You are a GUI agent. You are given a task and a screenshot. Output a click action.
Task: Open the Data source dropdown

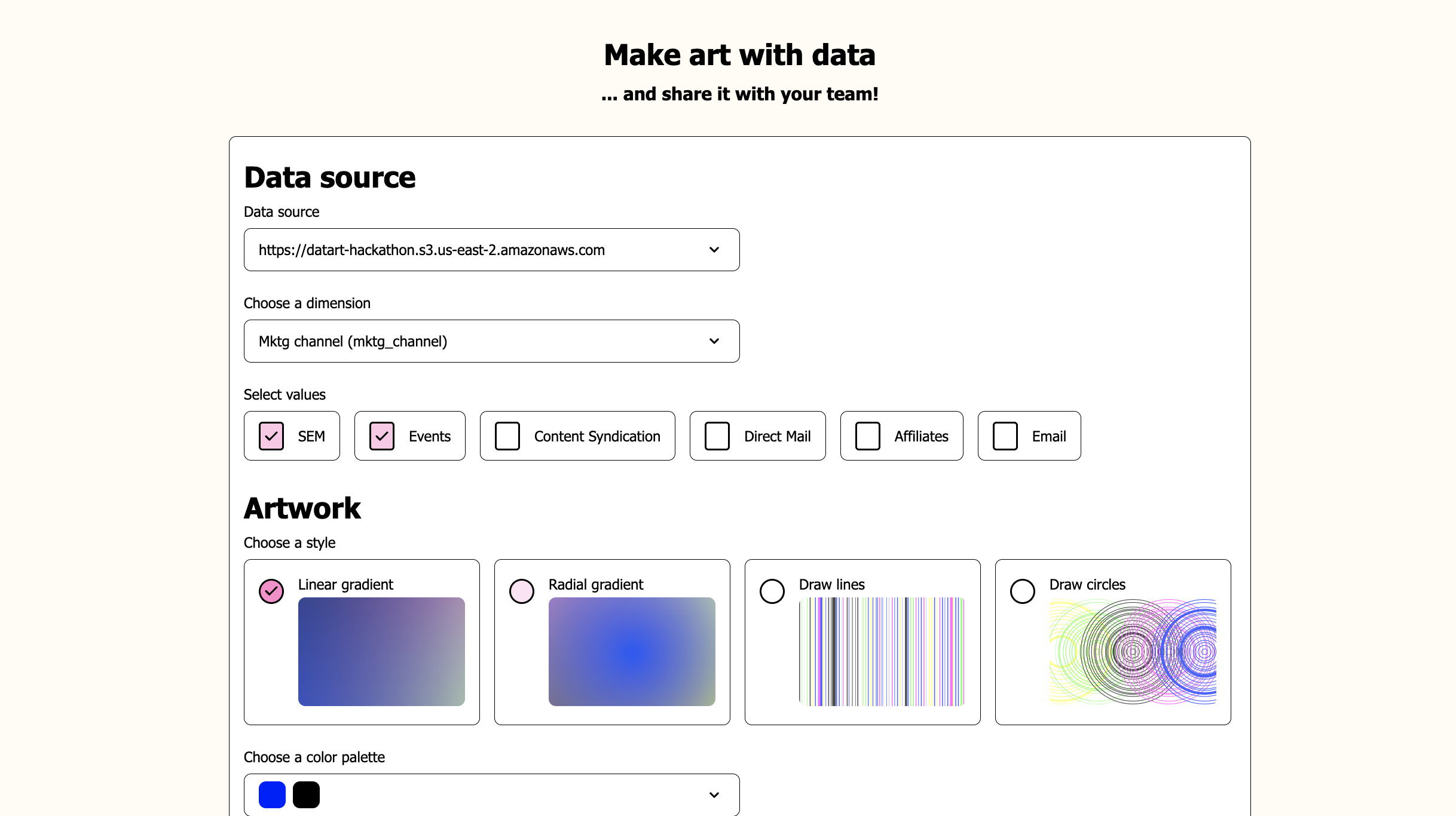click(x=491, y=250)
